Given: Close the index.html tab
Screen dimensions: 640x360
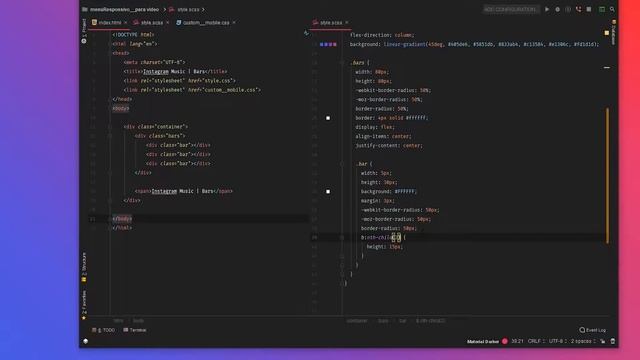Looking at the screenshot, I should click(x=125, y=23).
